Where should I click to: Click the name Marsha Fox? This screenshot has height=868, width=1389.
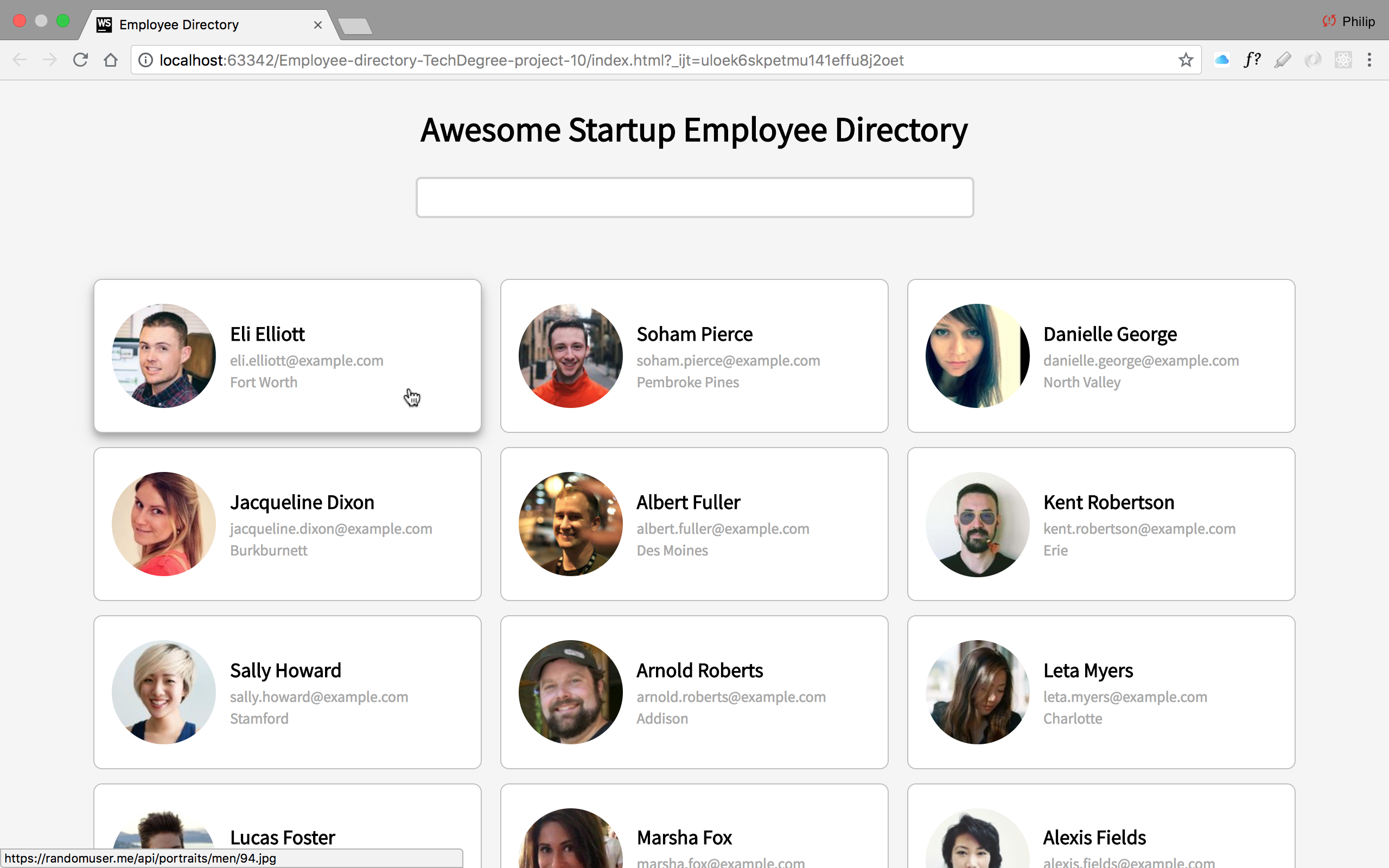coord(684,838)
